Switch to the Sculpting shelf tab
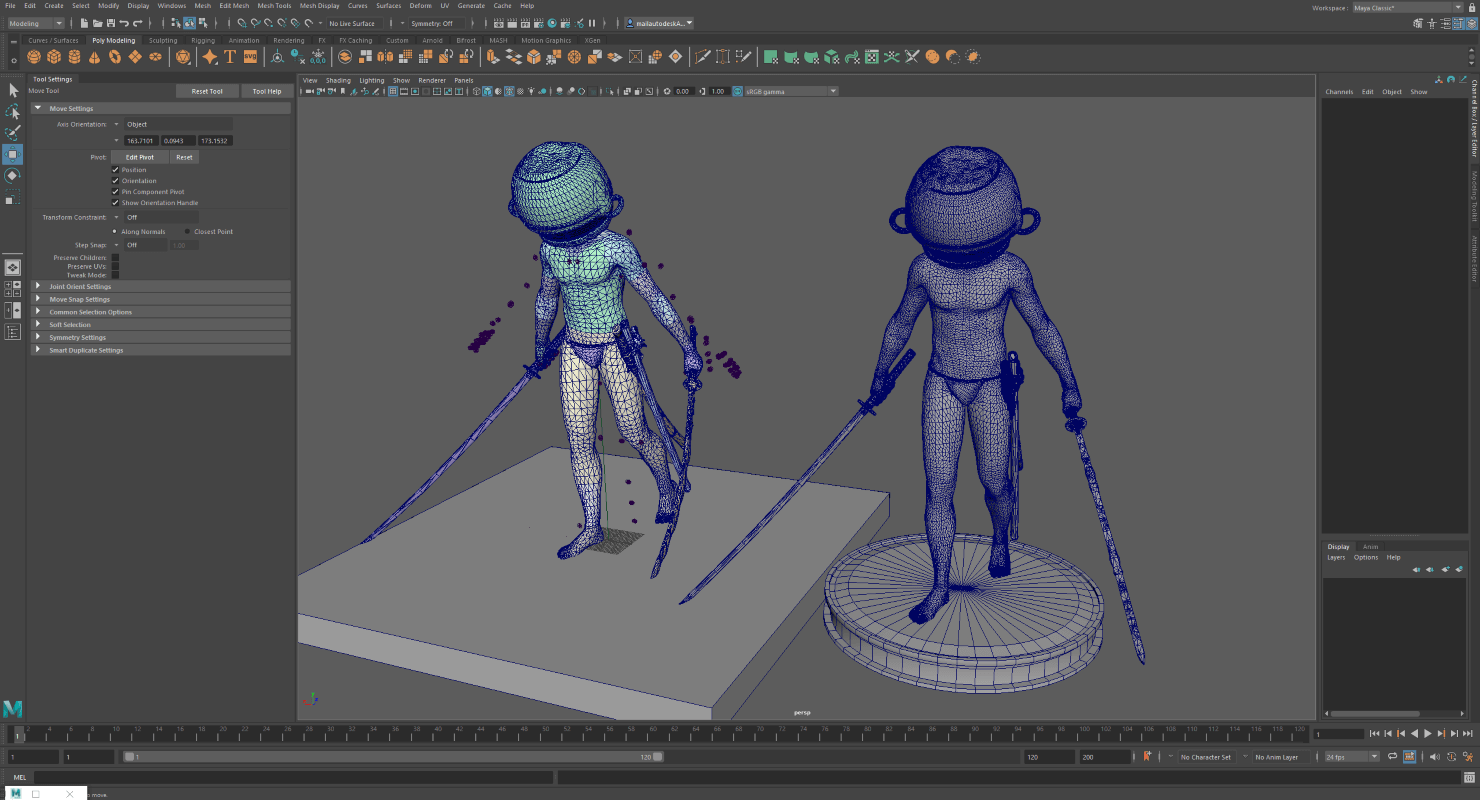Image resolution: width=1480 pixels, height=800 pixels. click(x=163, y=40)
